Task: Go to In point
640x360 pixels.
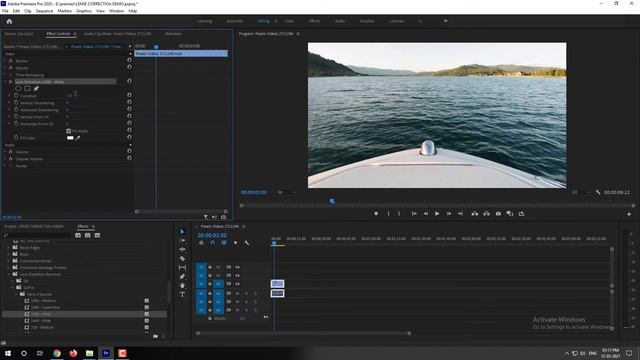Action: pyautogui.click(x=414, y=213)
